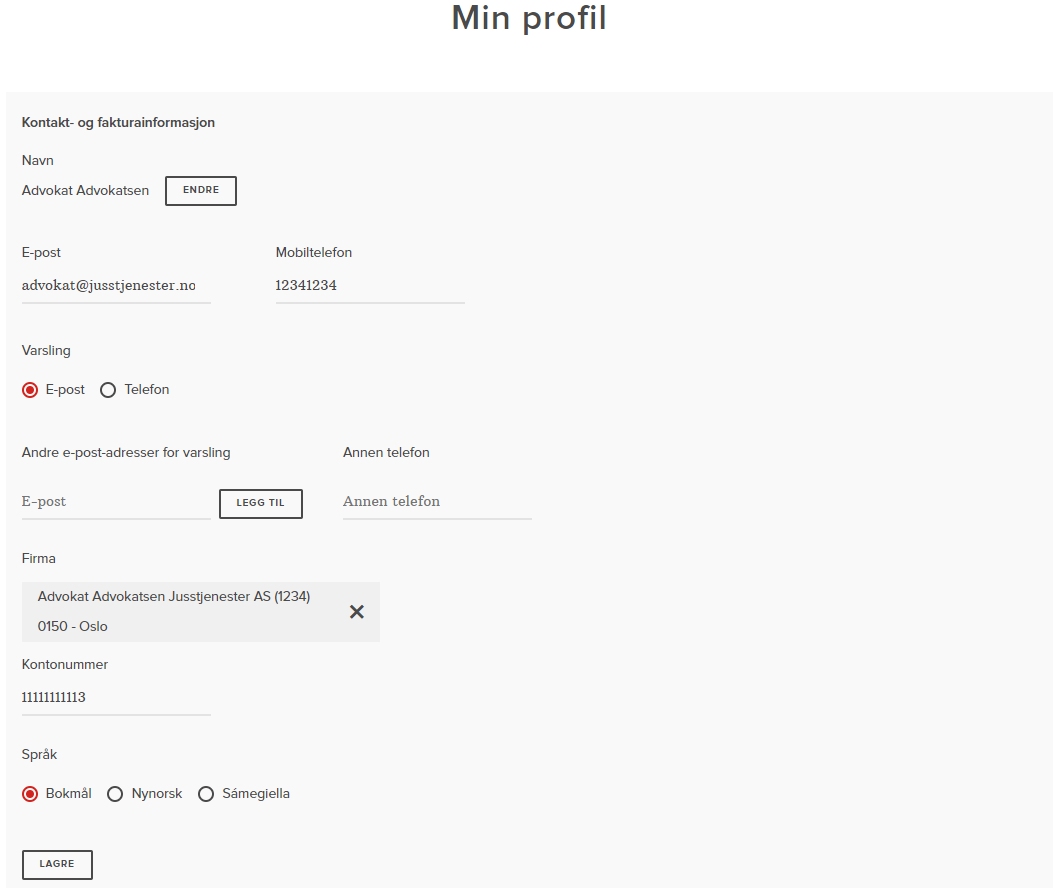The width and height of the screenshot is (1053, 888).
Task: Click the Kontonummer label
Action: click(65, 665)
